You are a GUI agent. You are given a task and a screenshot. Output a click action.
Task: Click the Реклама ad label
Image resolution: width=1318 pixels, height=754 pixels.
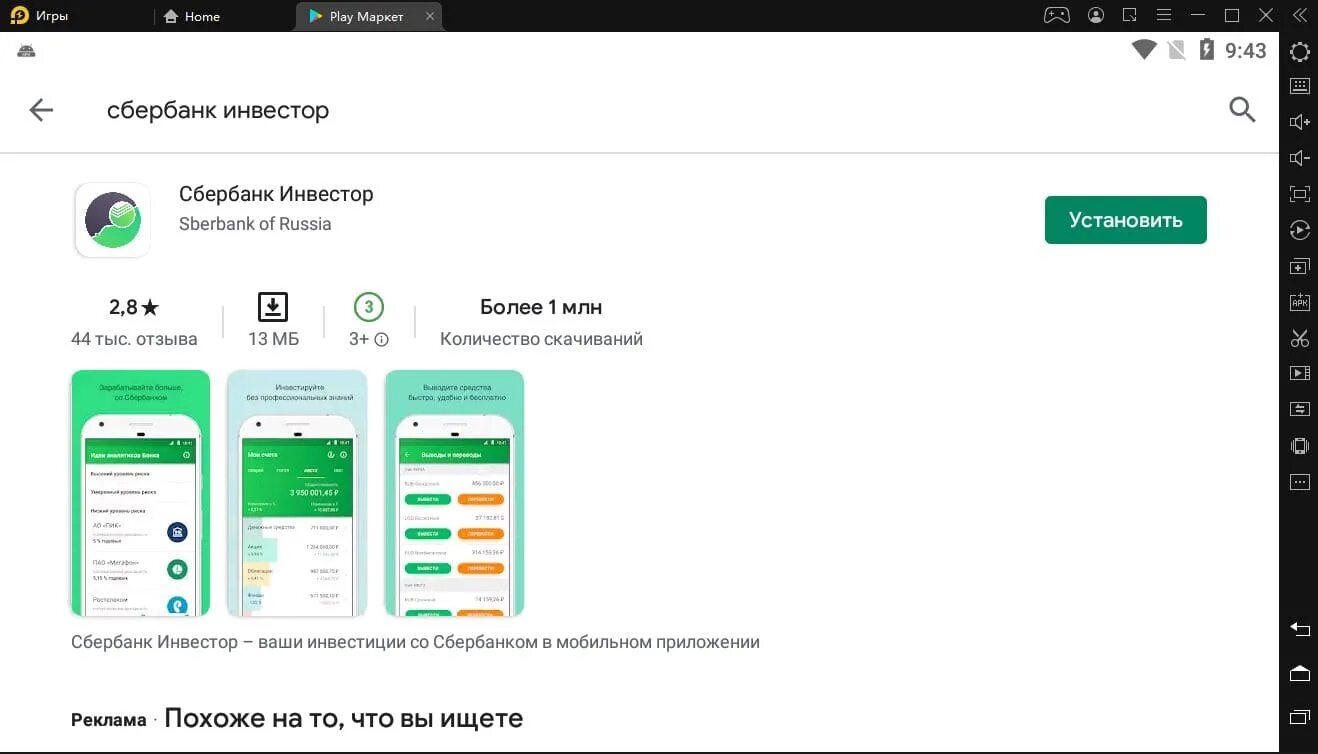108,720
